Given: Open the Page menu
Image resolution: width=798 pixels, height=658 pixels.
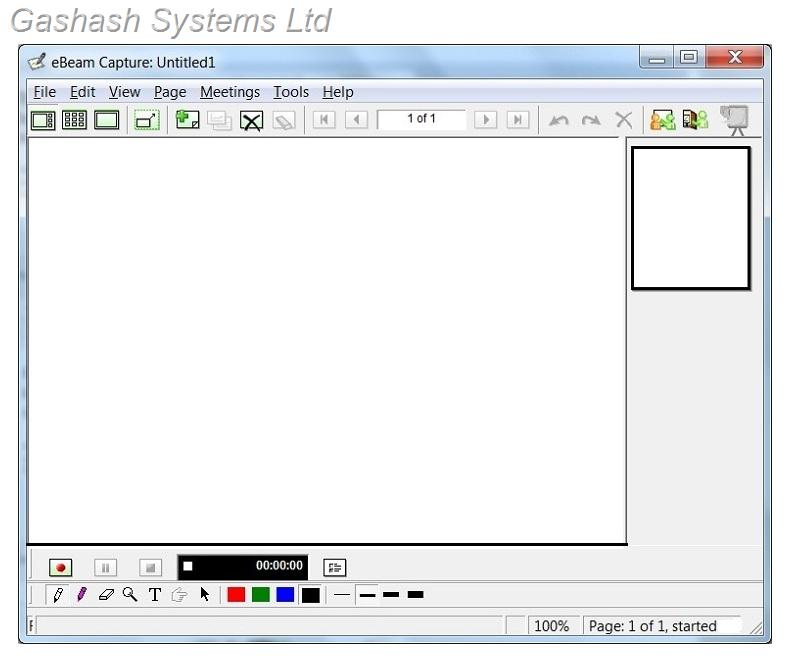Looking at the screenshot, I should click(170, 92).
